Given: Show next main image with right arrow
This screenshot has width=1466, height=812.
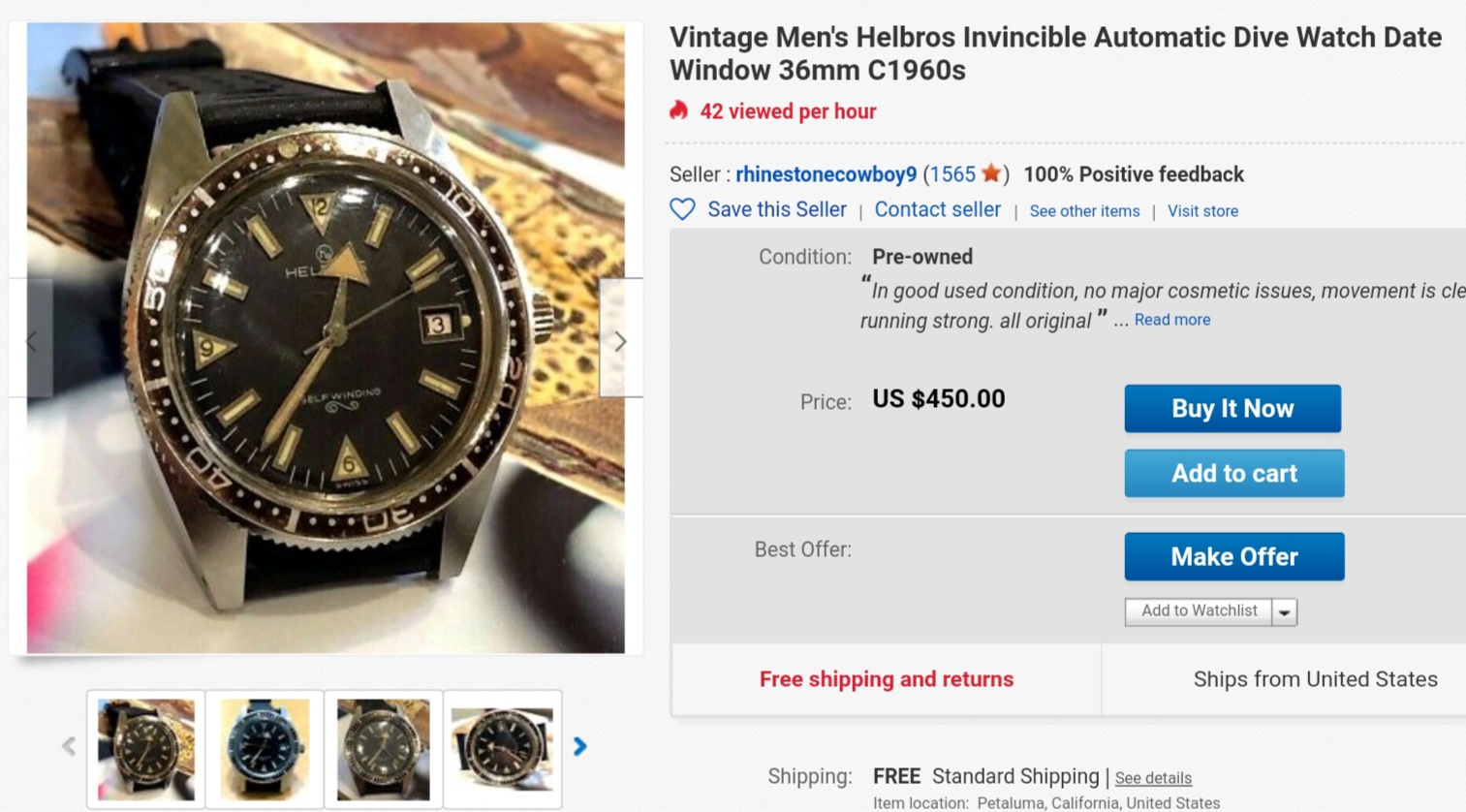Looking at the screenshot, I should (621, 341).
